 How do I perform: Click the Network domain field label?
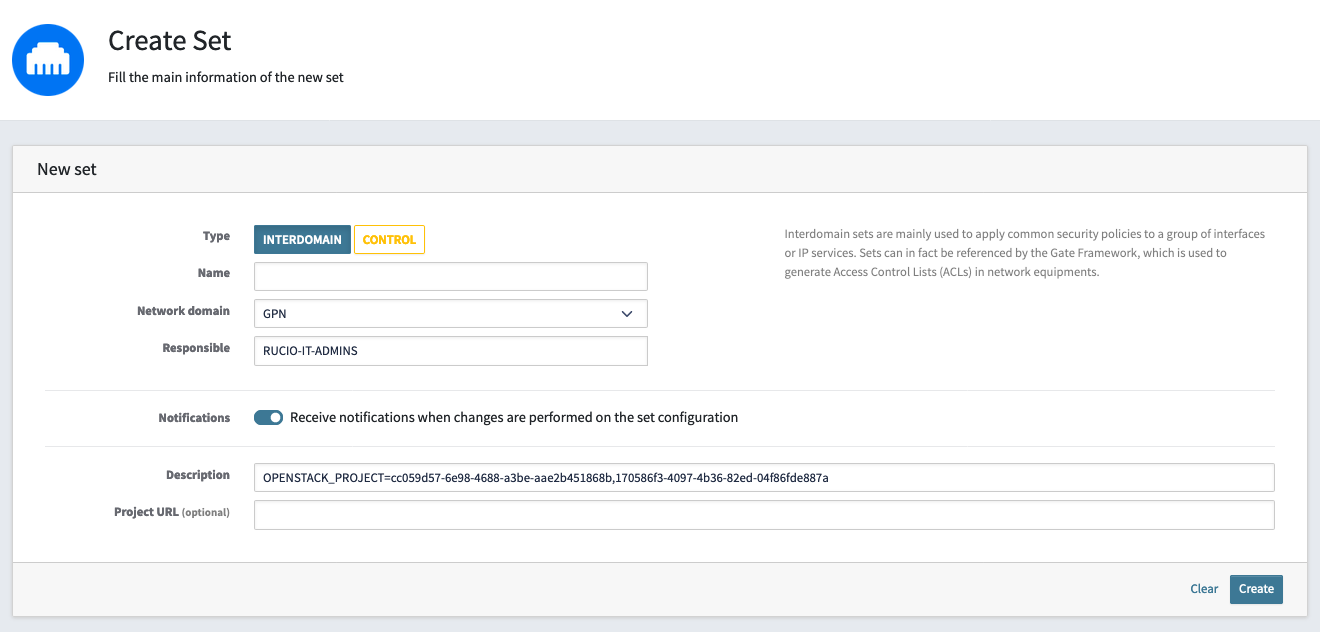pyautogui.click(x=183, y=311)
